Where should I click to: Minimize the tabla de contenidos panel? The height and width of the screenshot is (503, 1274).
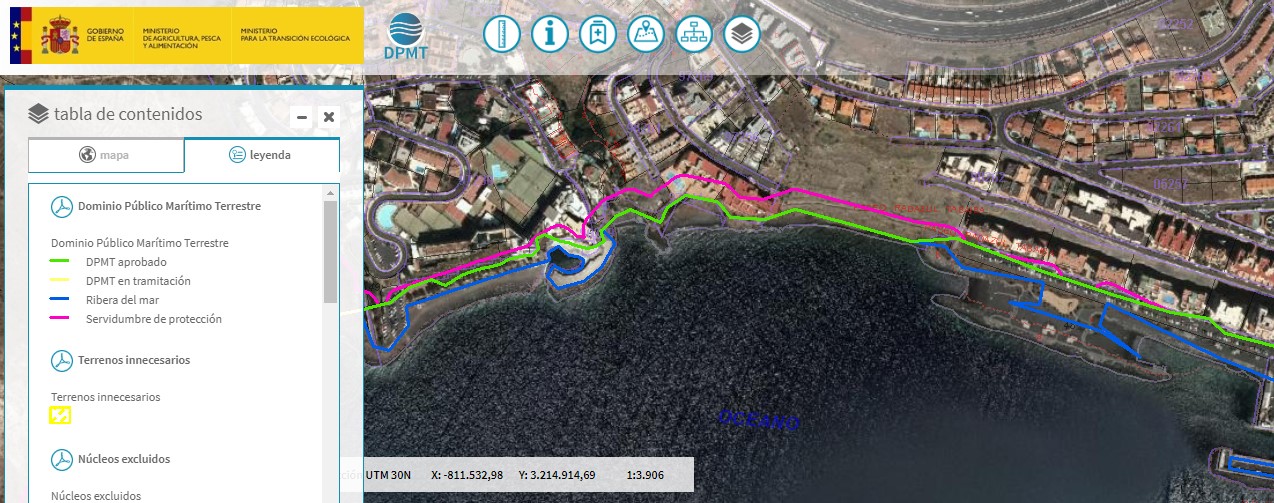pyautogui.click(x=302, y=117)
